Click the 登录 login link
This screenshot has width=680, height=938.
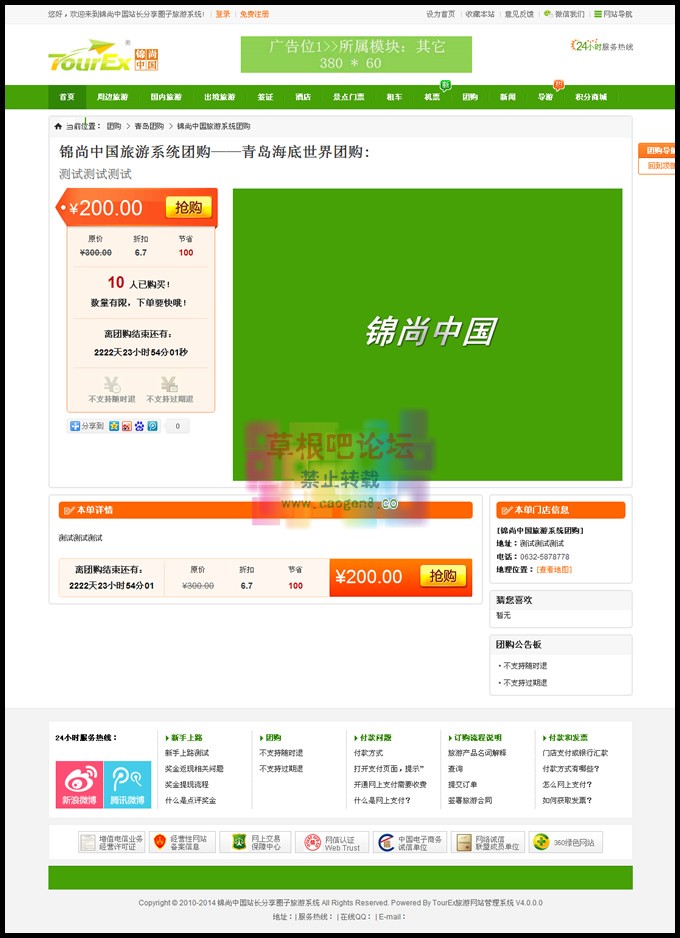click(x=222, y=14)
